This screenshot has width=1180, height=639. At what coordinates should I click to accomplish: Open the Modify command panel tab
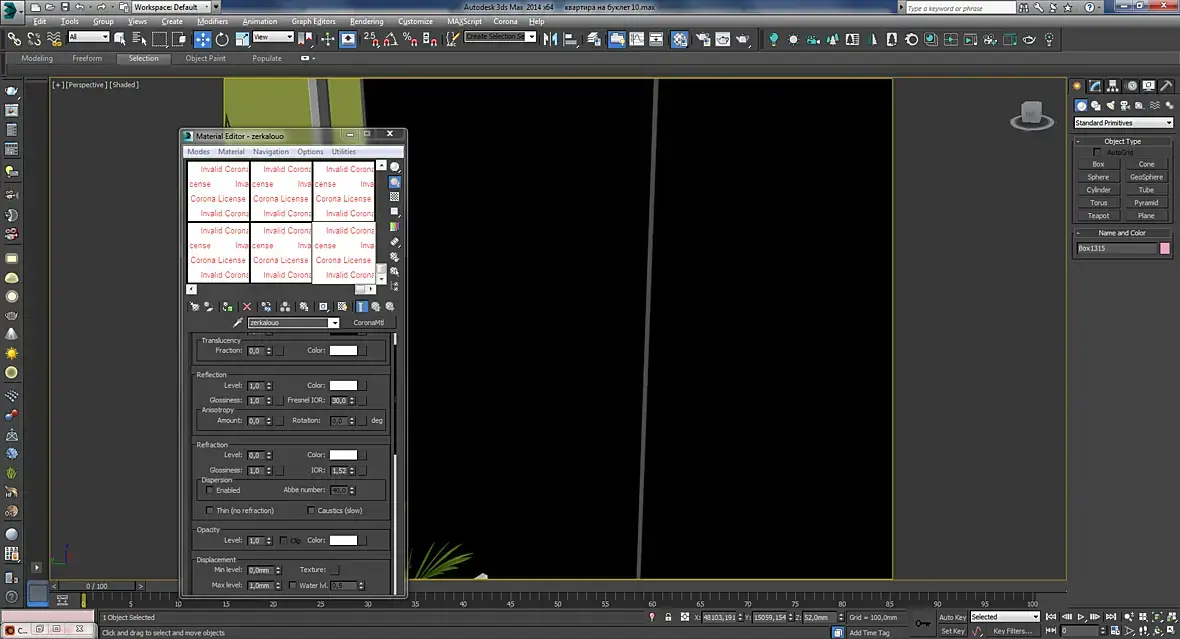[x=1096, y=86]
